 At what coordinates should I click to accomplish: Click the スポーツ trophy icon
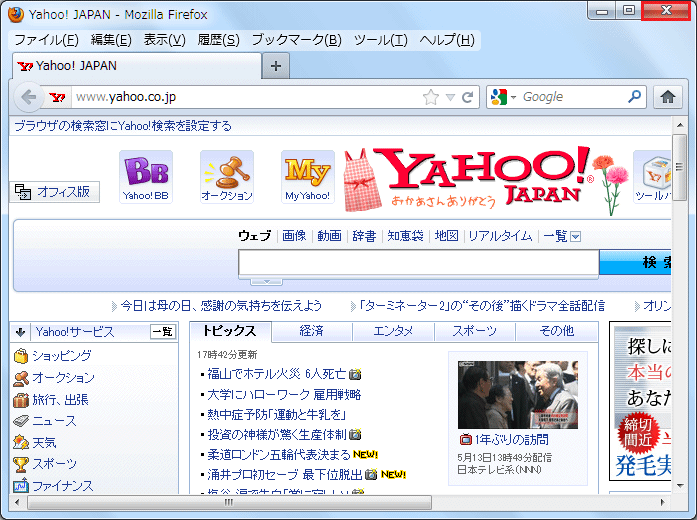click(21, 464)
